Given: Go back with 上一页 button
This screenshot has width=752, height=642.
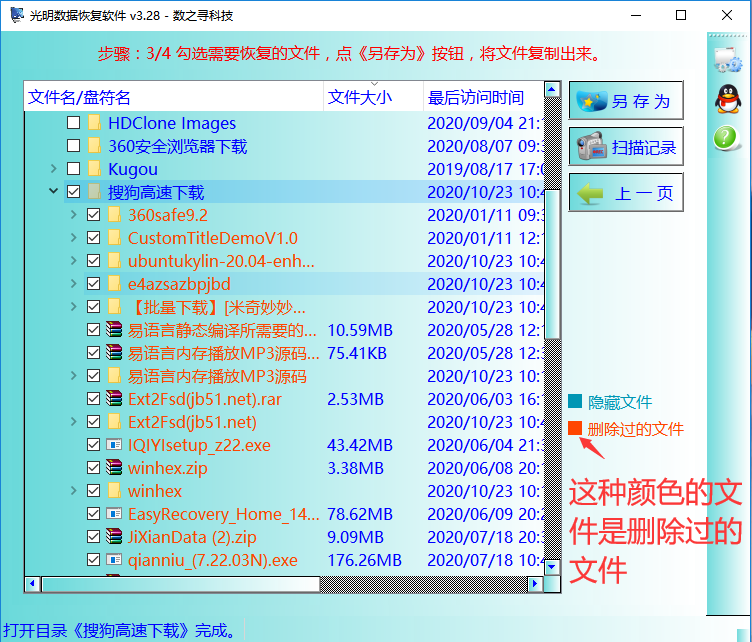Looking at the screenshot, I should click(626, 193).
